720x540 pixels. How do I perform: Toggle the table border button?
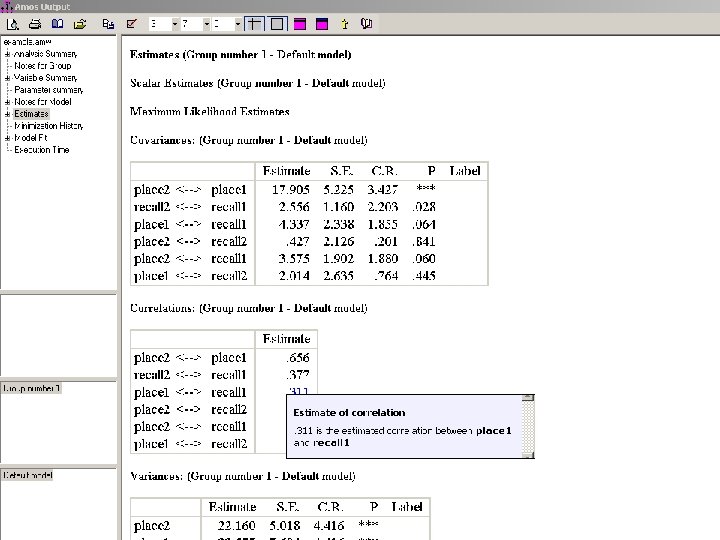(277, 24)
